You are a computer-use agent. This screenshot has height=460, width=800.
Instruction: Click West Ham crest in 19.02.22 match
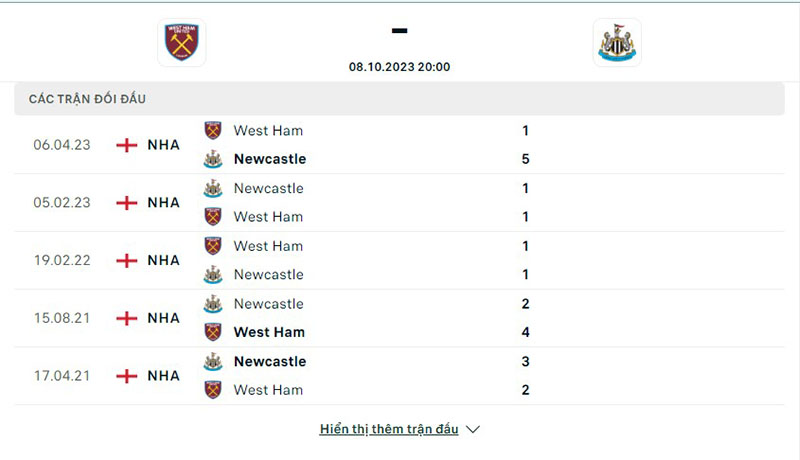click(213, 246)
